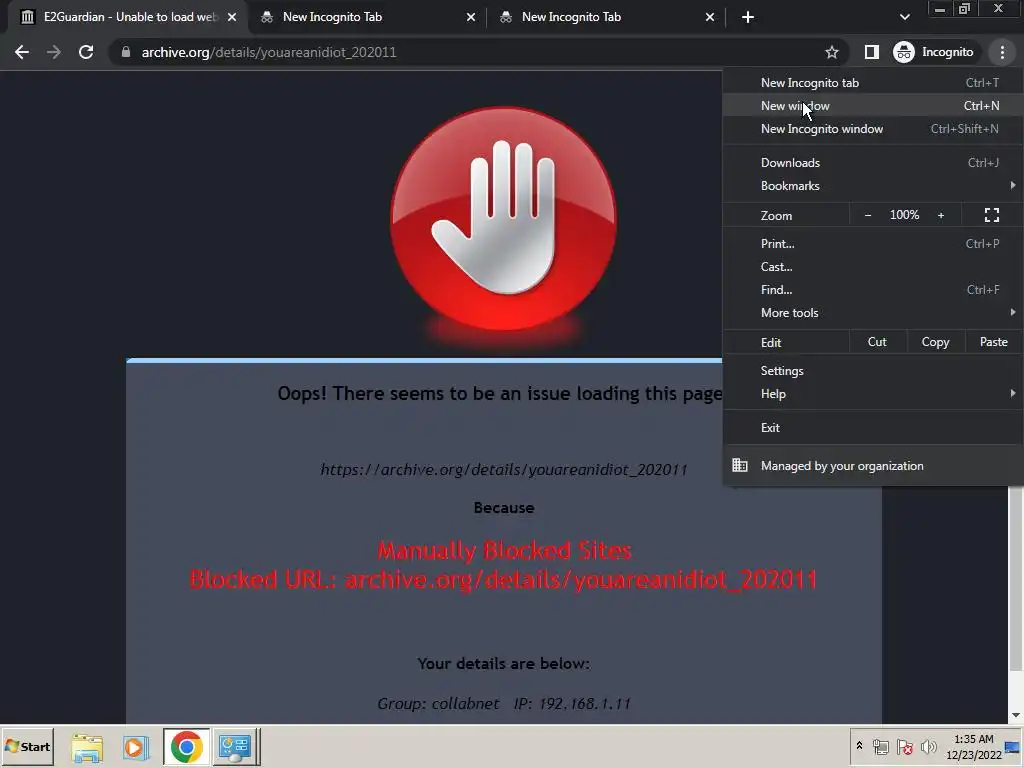Image resolution: width=1024 pixels, height=768 pixels.
Task: Switch to the last New Incognito Tab
Action: pyautogui.click(x=606, y=17)
